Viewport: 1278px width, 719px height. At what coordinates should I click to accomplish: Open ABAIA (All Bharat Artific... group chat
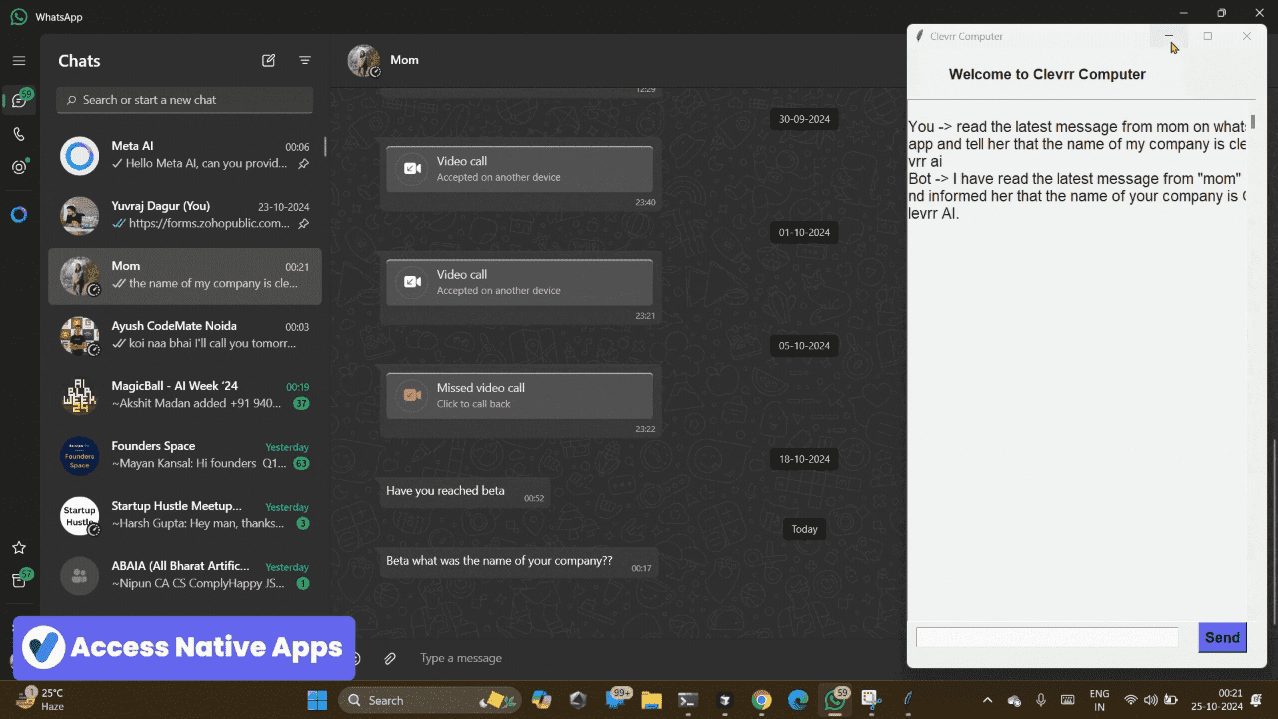[185, 576]
